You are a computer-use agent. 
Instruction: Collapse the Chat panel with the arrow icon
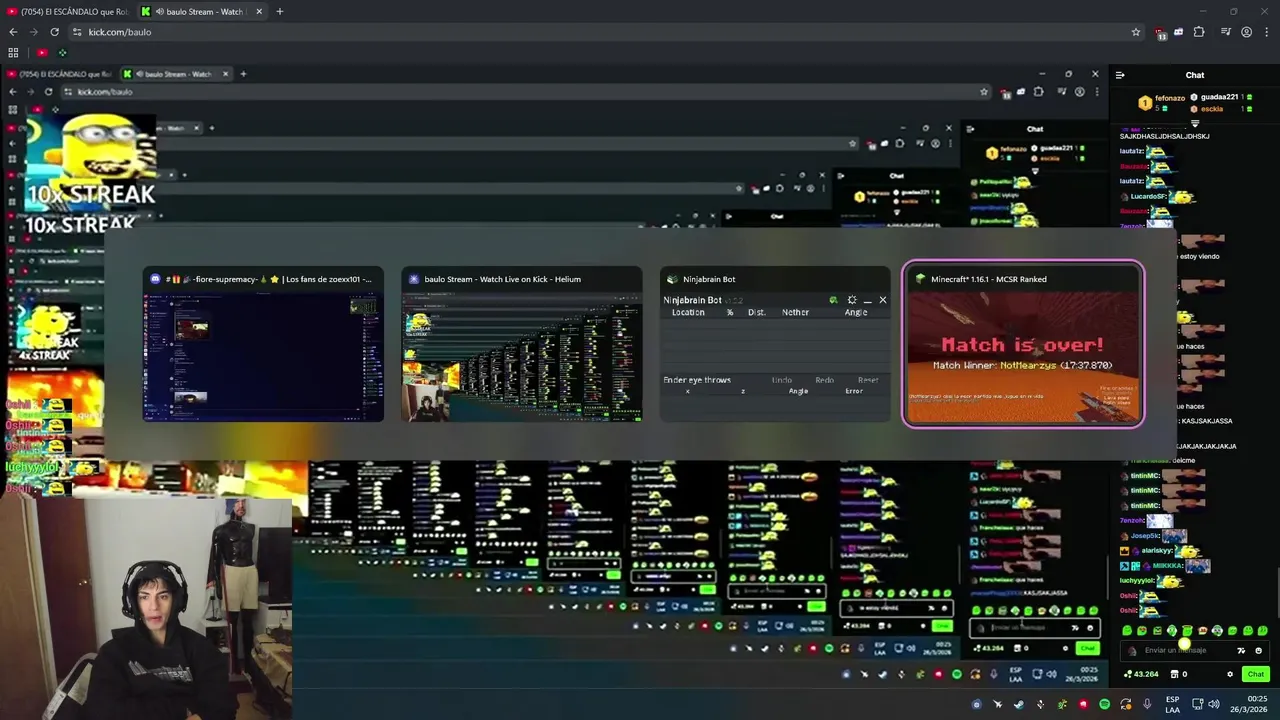pos(1120,75)
